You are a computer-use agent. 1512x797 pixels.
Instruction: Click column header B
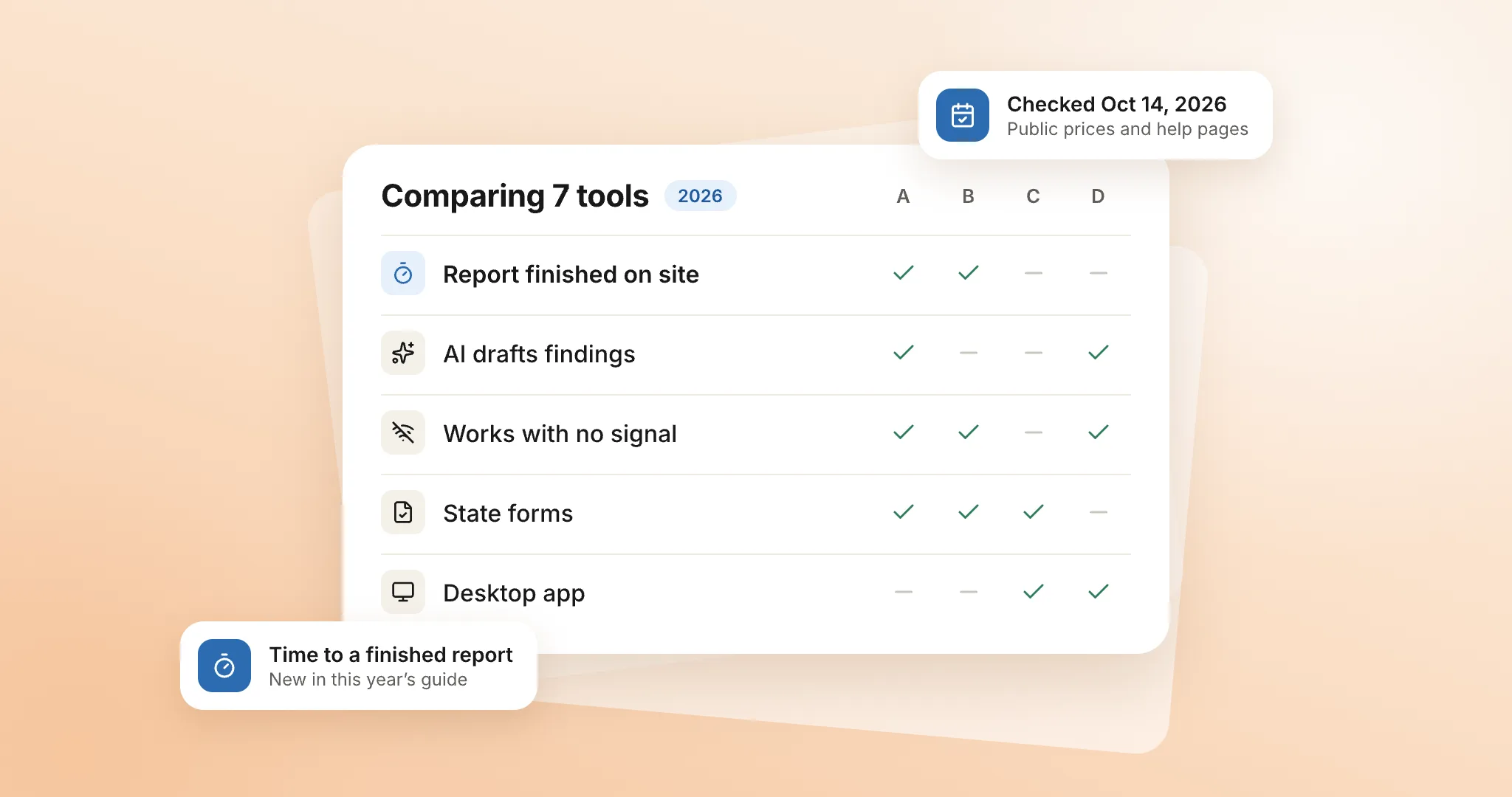click(x=968, y=196)
